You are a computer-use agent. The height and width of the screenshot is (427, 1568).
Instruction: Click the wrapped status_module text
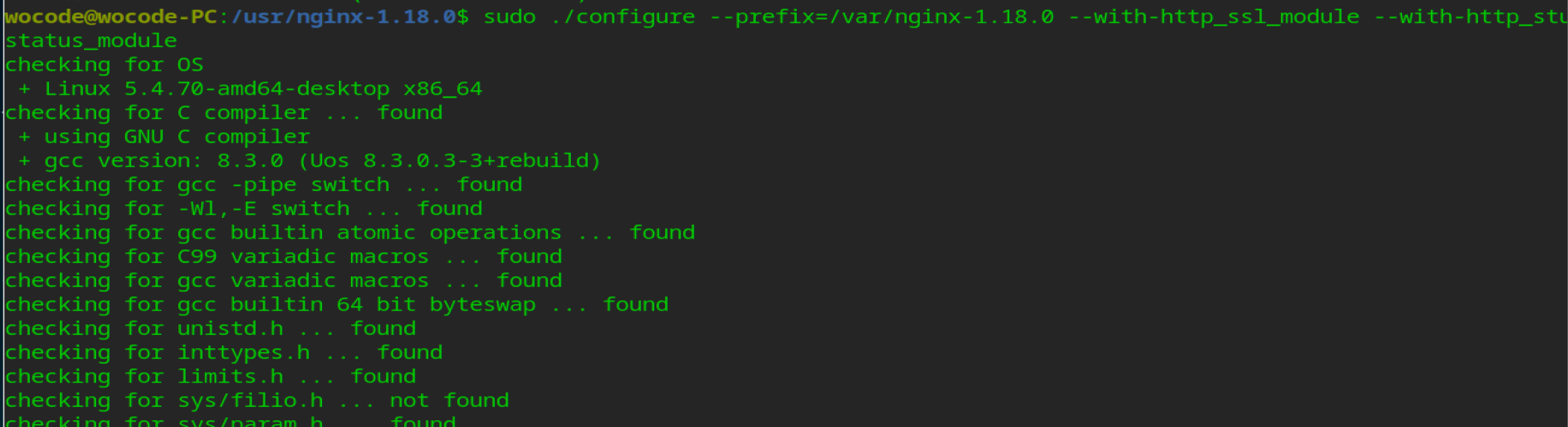[91, 41]
